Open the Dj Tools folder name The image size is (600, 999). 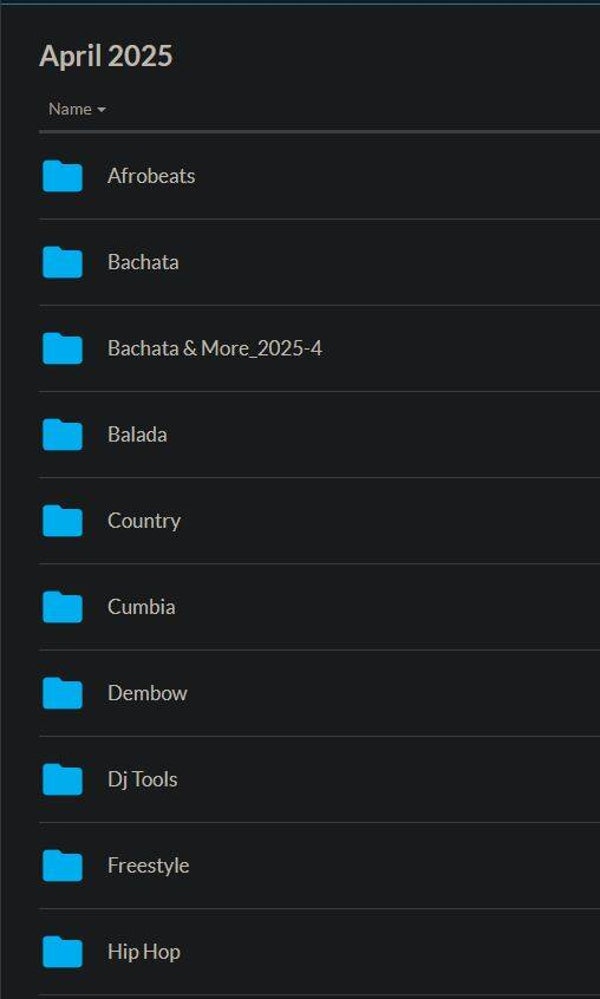pos(143,779)
